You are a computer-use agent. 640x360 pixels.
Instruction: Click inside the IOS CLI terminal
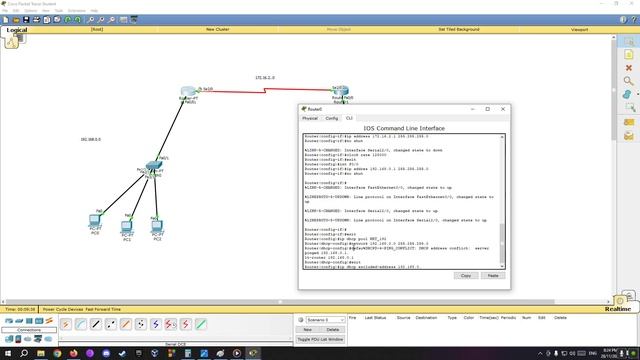point(402,201)
